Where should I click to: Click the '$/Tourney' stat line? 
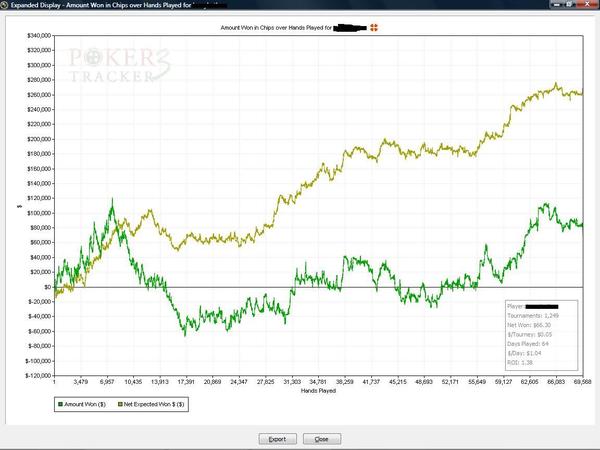(x=530, y=334)
